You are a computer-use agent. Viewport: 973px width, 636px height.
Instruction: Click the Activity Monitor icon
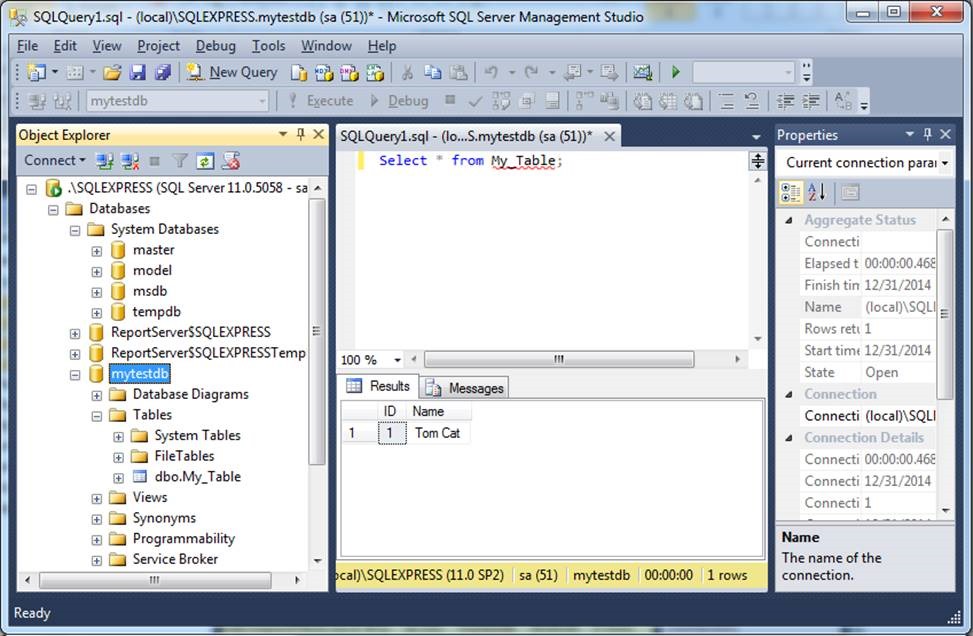(x=642, y=73)
